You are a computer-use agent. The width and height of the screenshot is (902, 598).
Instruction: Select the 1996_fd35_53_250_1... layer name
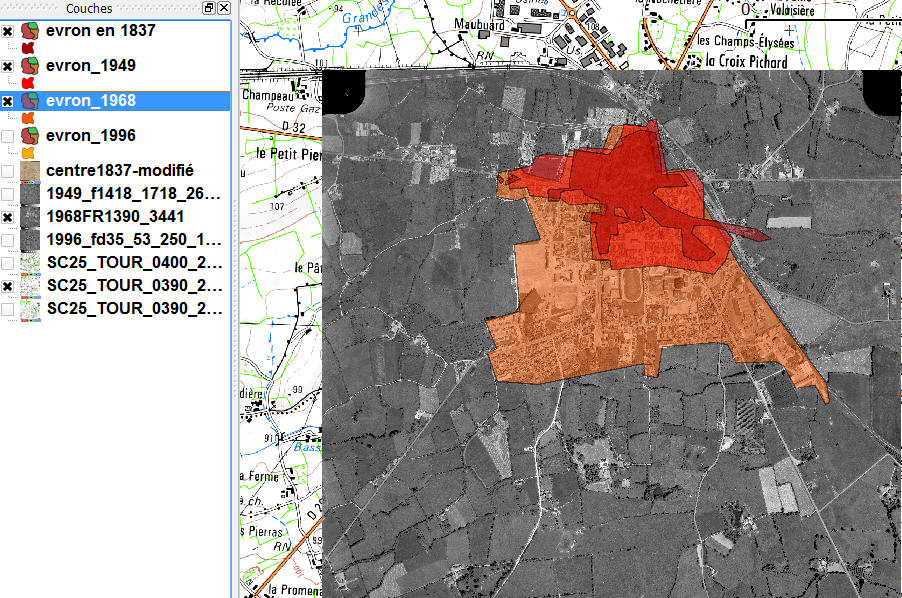point(134,240)
